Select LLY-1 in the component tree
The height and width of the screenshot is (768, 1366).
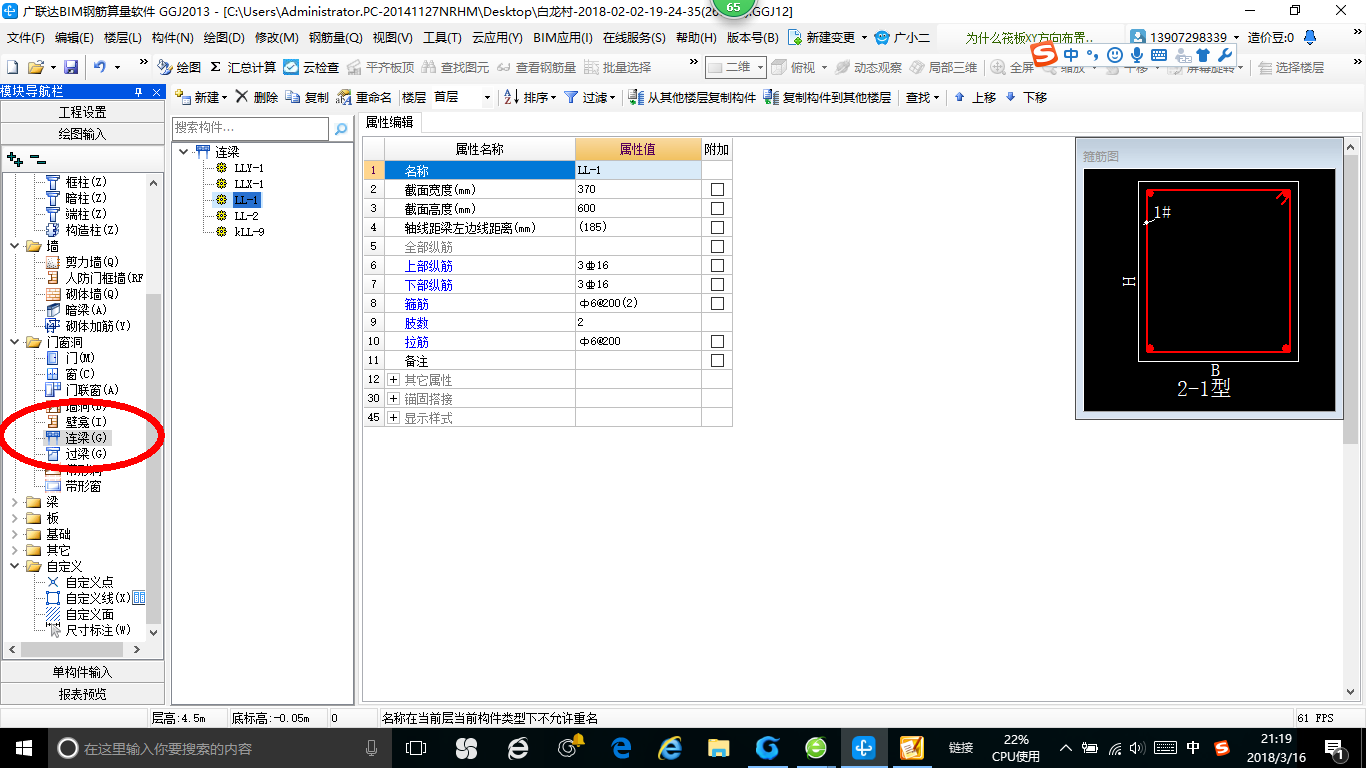pos(249,168)
